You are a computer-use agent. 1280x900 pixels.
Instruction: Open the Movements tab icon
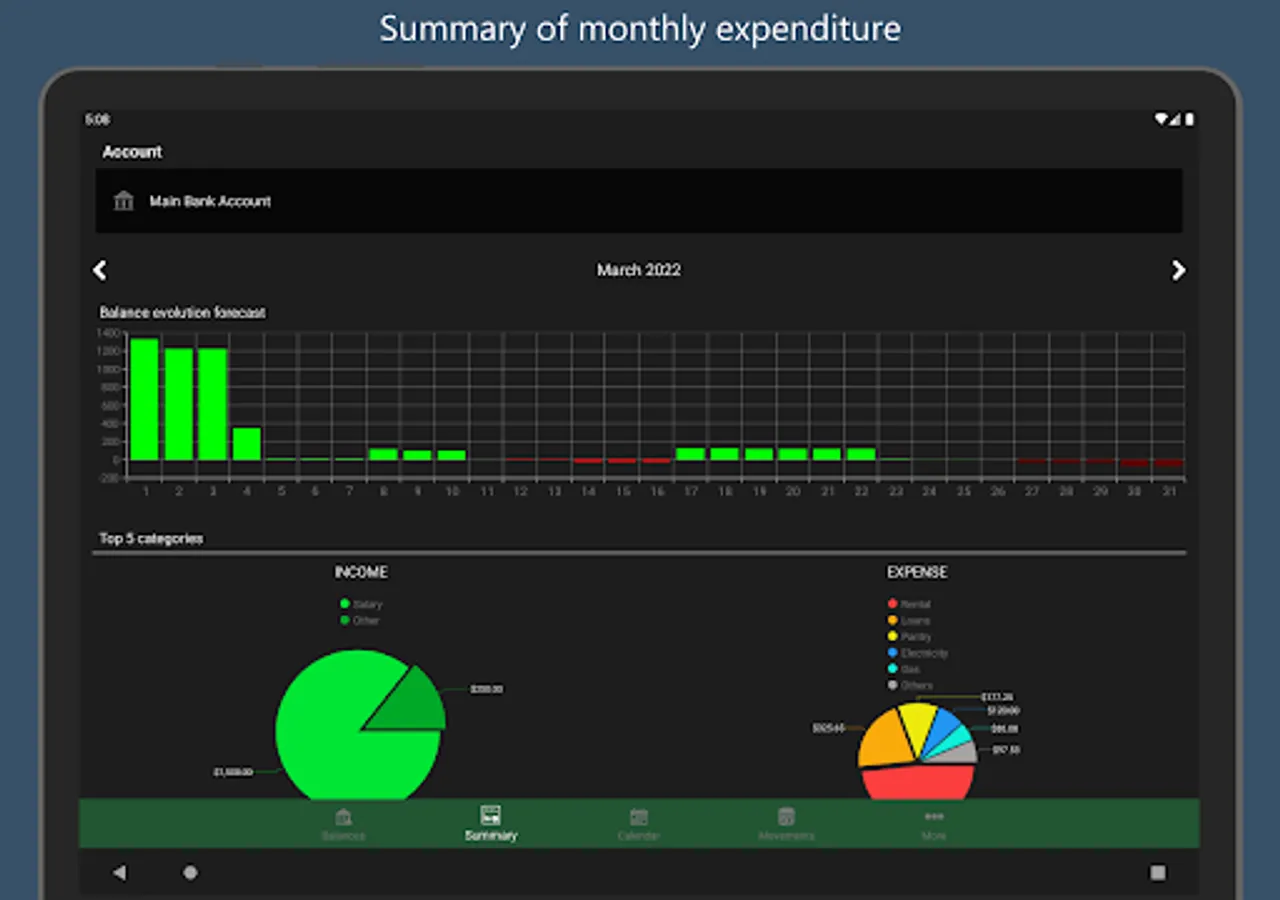click(786, 816)
